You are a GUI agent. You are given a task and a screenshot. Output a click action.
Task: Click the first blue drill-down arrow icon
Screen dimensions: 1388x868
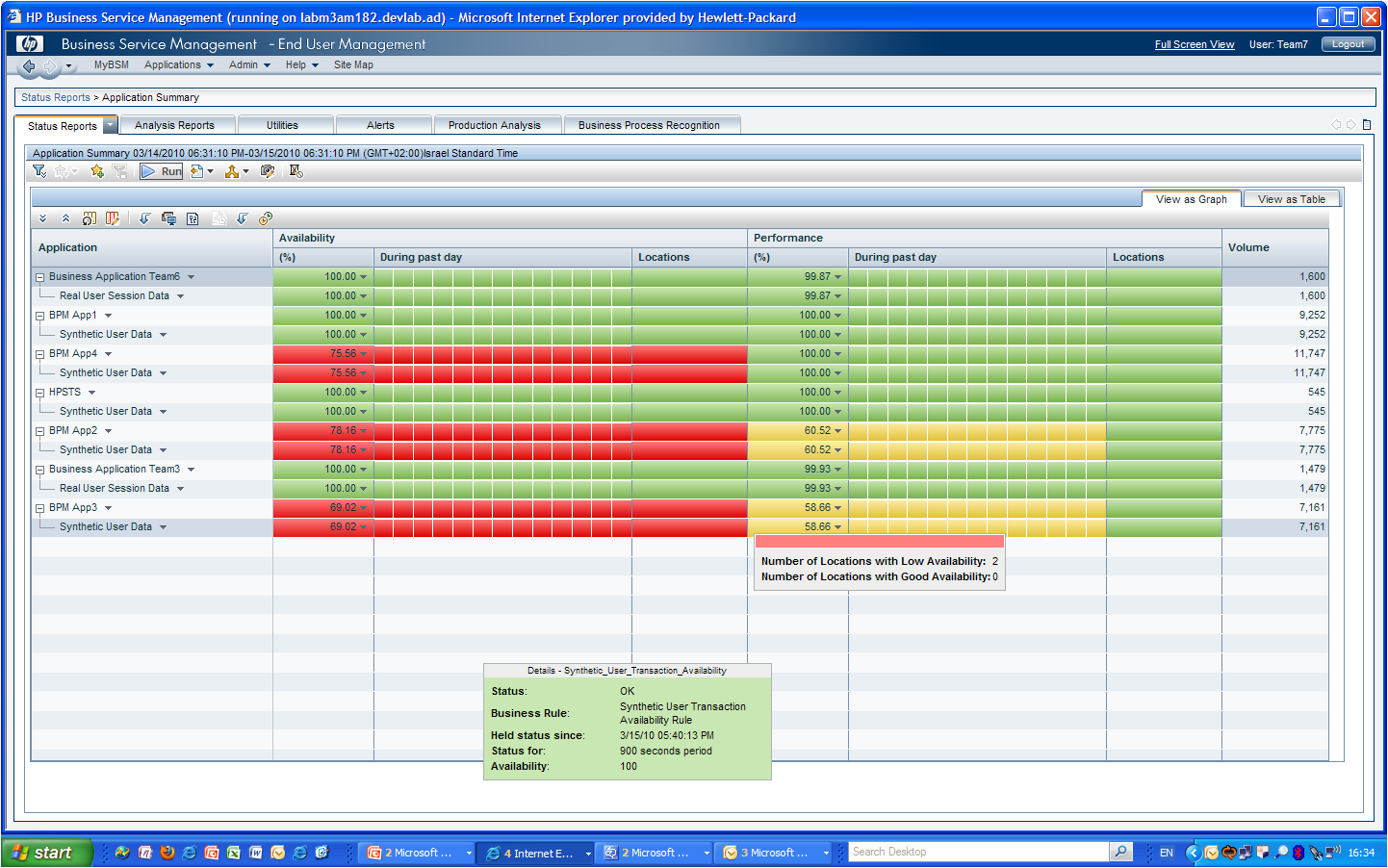pyautogui.click(x=144, y=218)
